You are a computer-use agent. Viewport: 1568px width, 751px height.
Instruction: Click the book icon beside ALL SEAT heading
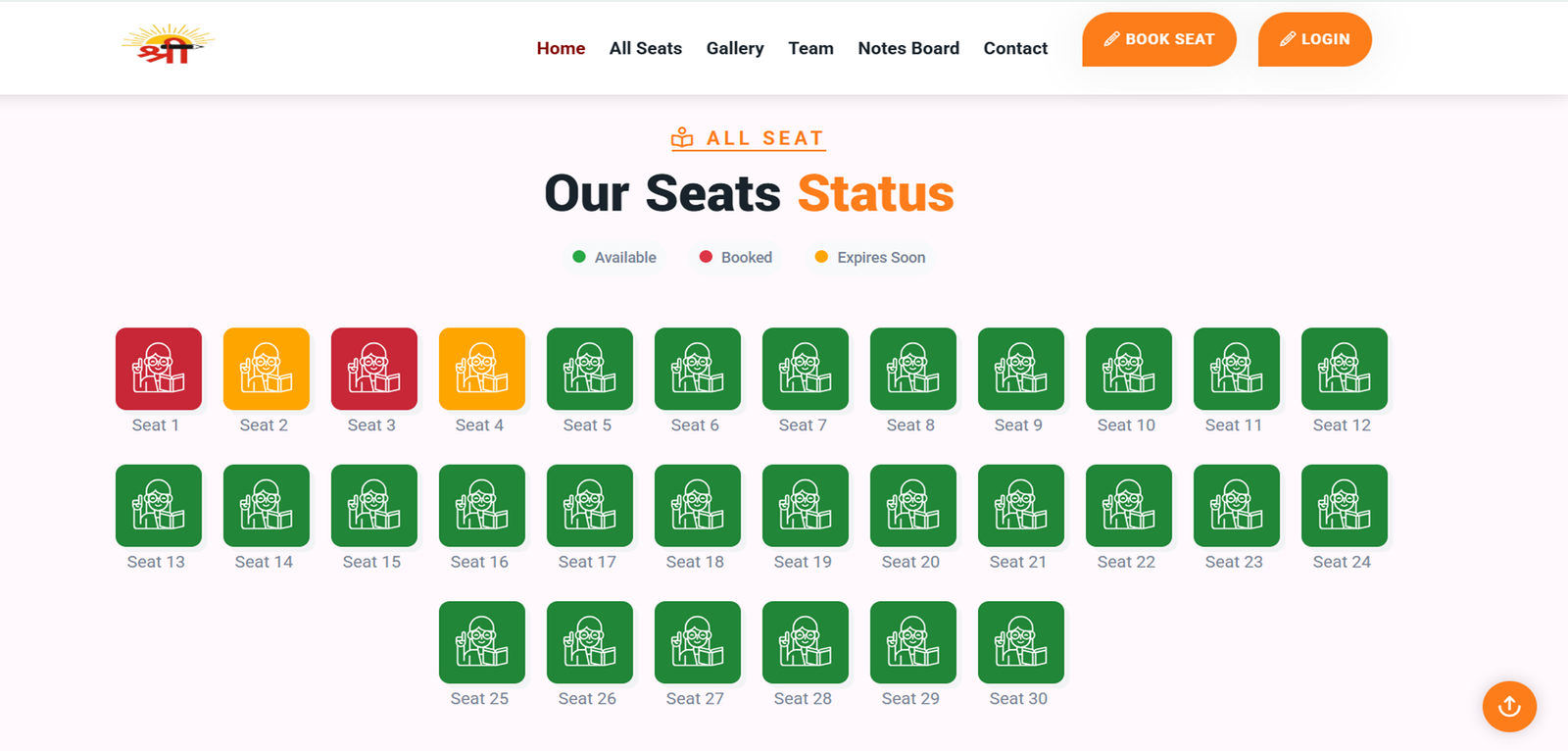point(680,138)
